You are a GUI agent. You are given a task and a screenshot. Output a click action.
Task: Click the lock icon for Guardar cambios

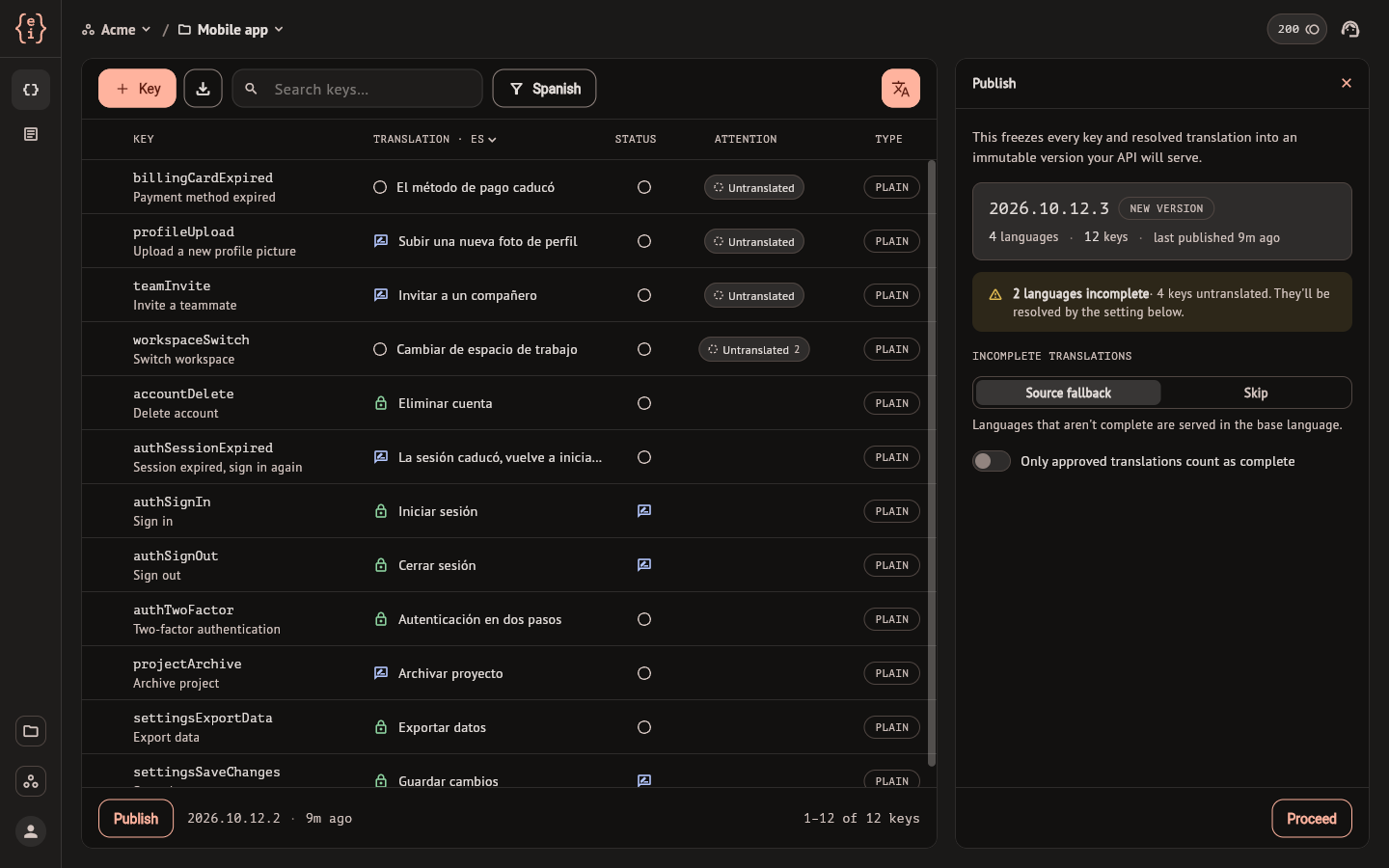tap(381, 780)
